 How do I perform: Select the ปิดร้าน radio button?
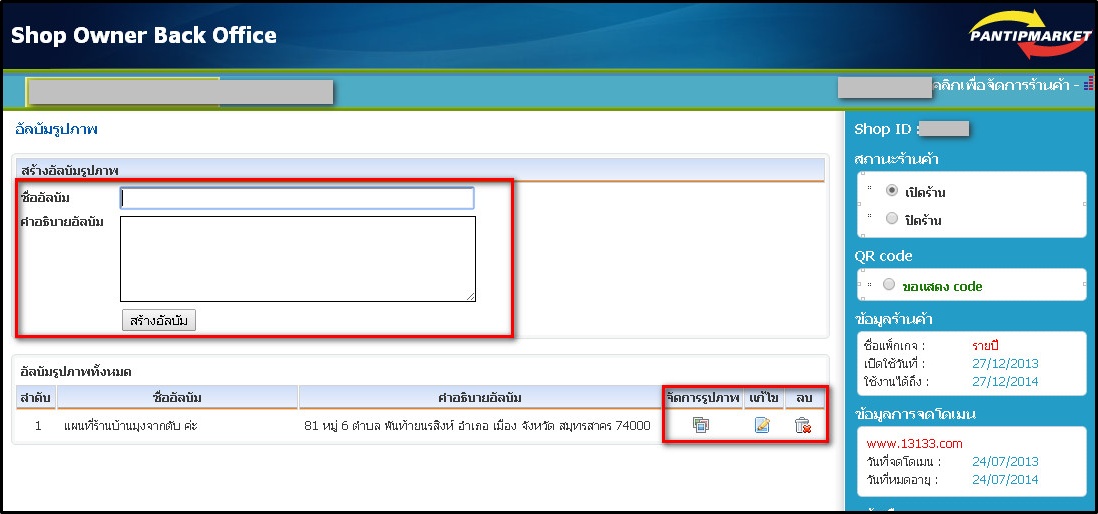(x=892, y=219)
